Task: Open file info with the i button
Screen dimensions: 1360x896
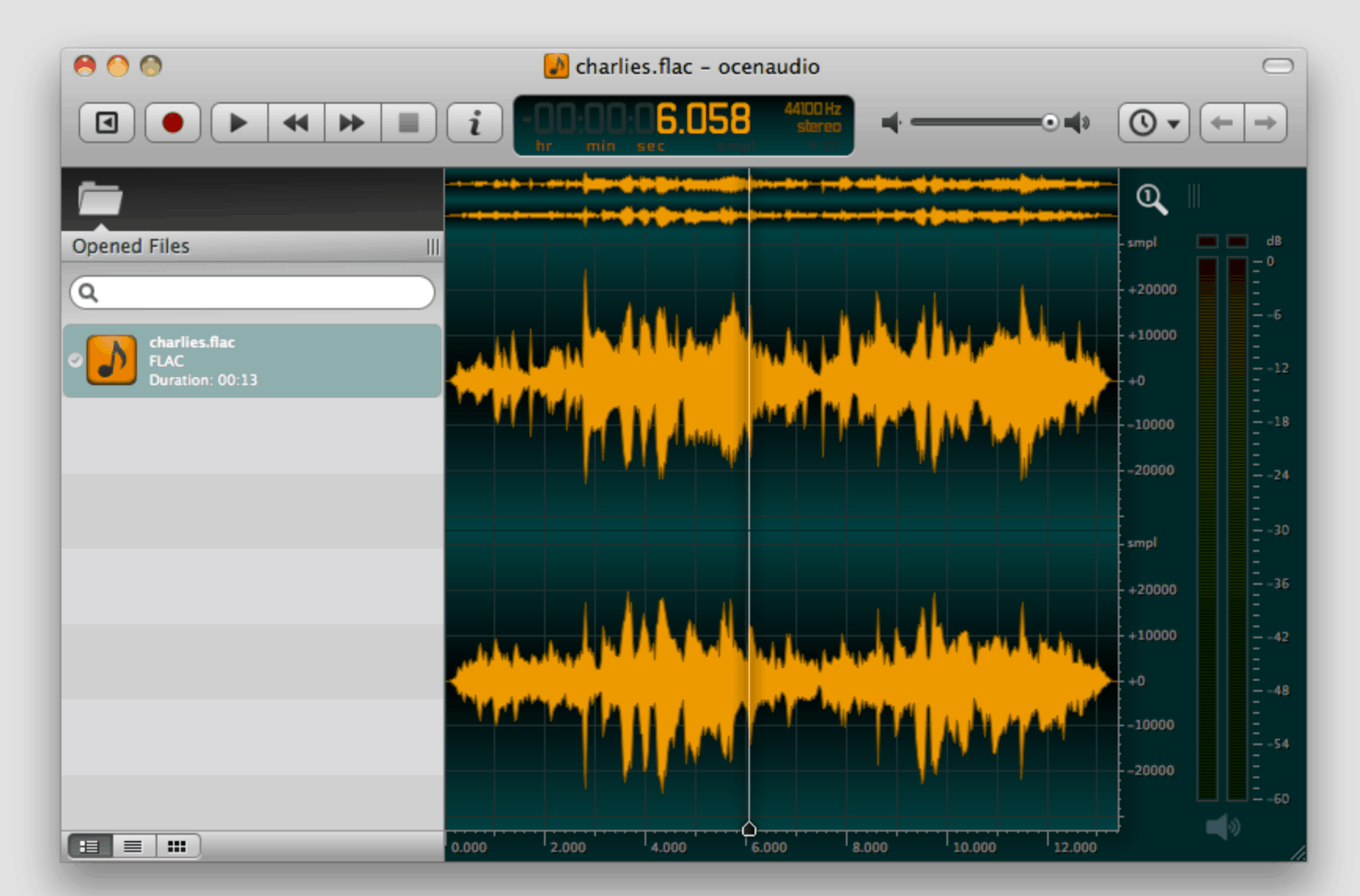Action: coord(475,123)
